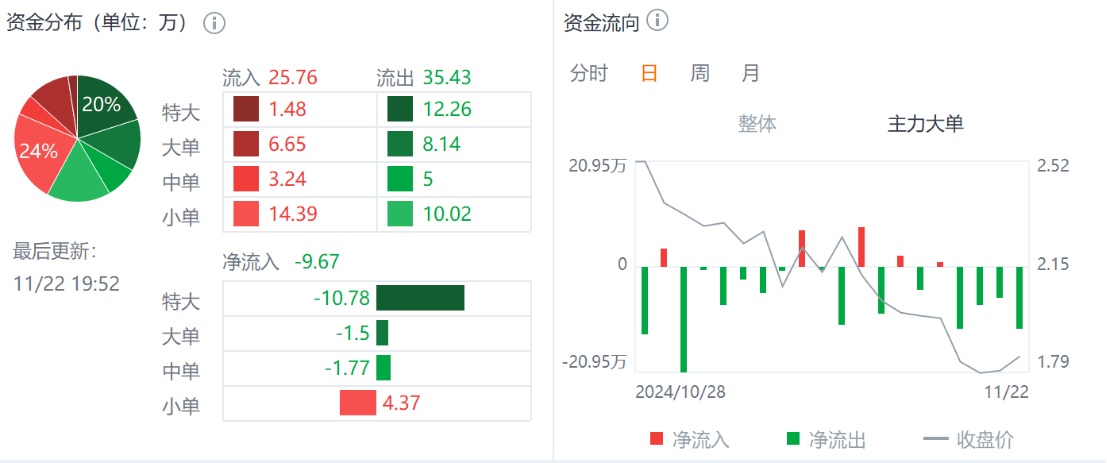Image resolution: width=1107 pixels, height=463 pixels.
Task: Select the 日 daily tab
Action: (649, 73)
